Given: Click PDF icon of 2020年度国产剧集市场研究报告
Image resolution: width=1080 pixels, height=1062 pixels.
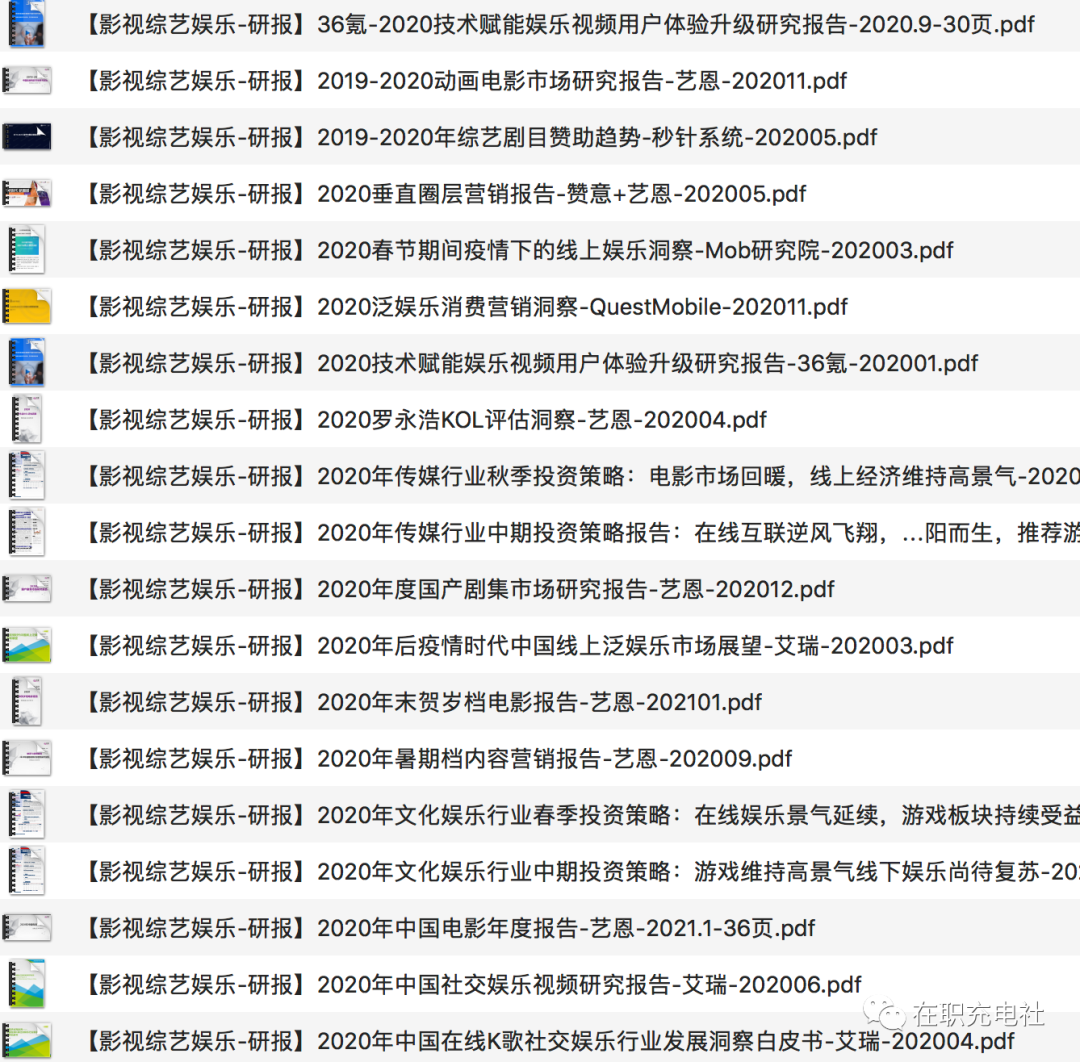Looking at the screenshot, I should point(27,589).
